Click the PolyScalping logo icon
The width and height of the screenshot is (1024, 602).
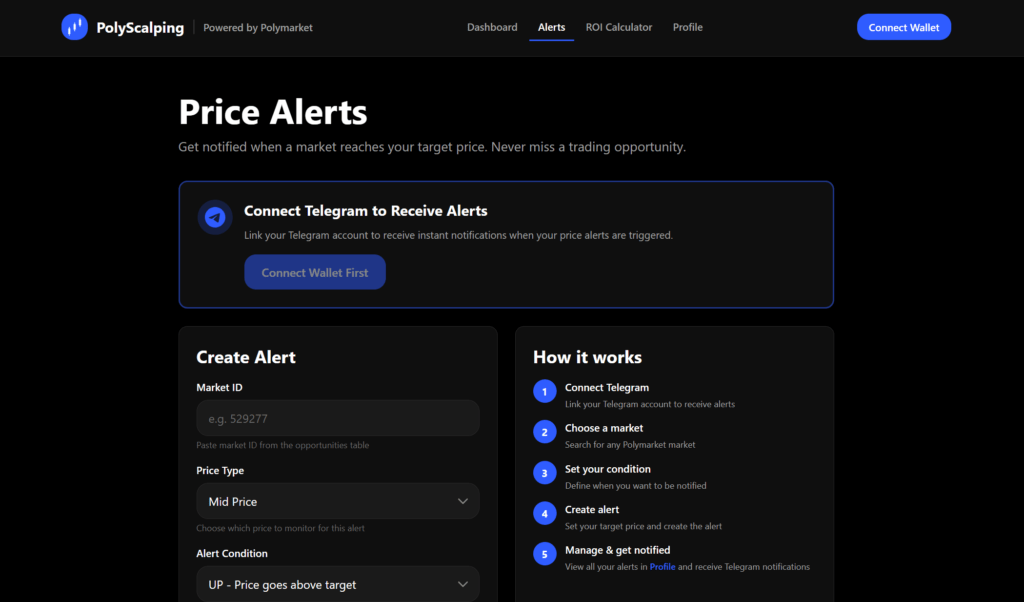pyautogui.click(x=74, y=27)
